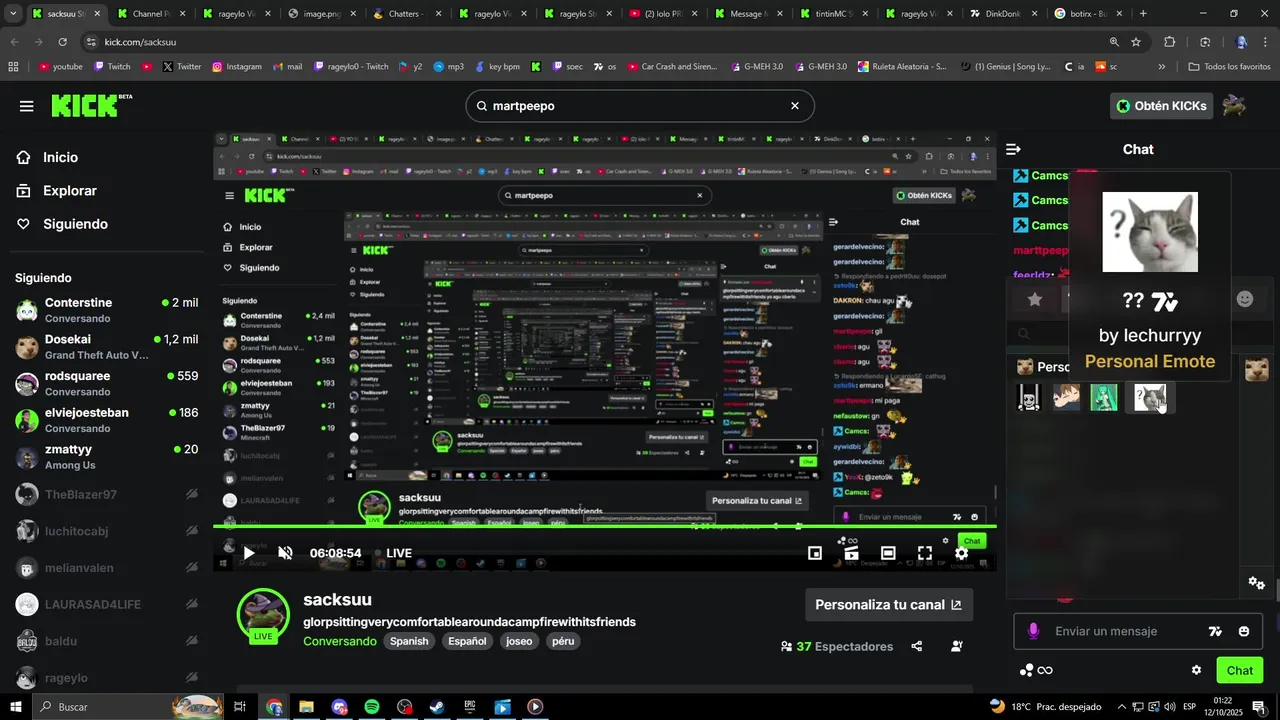The image size is (1280, 720).
Task: Open Dosekai channel in following list
Action: click(106, 347)
